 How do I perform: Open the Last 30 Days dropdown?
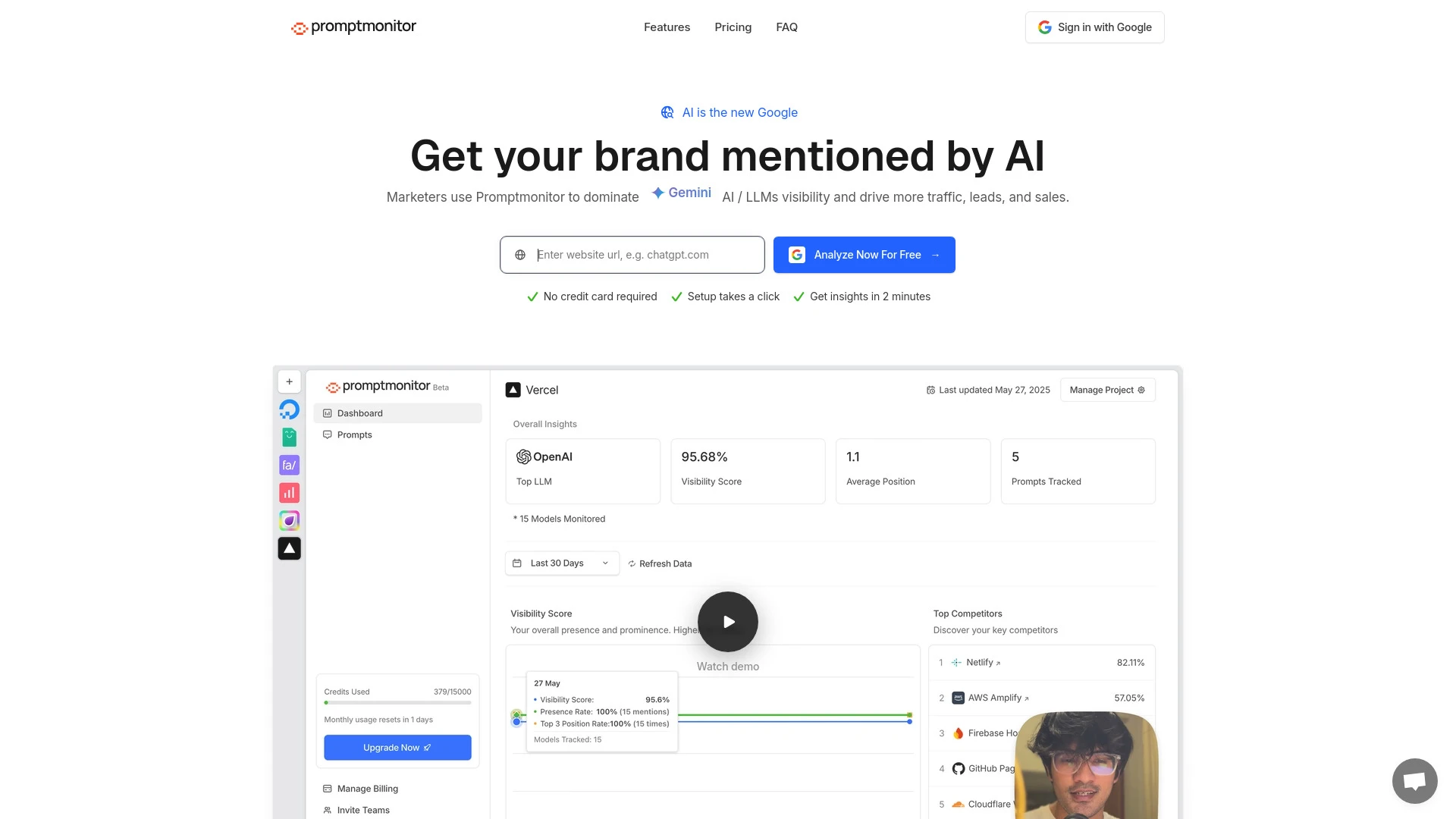click(x=562, y=563)
